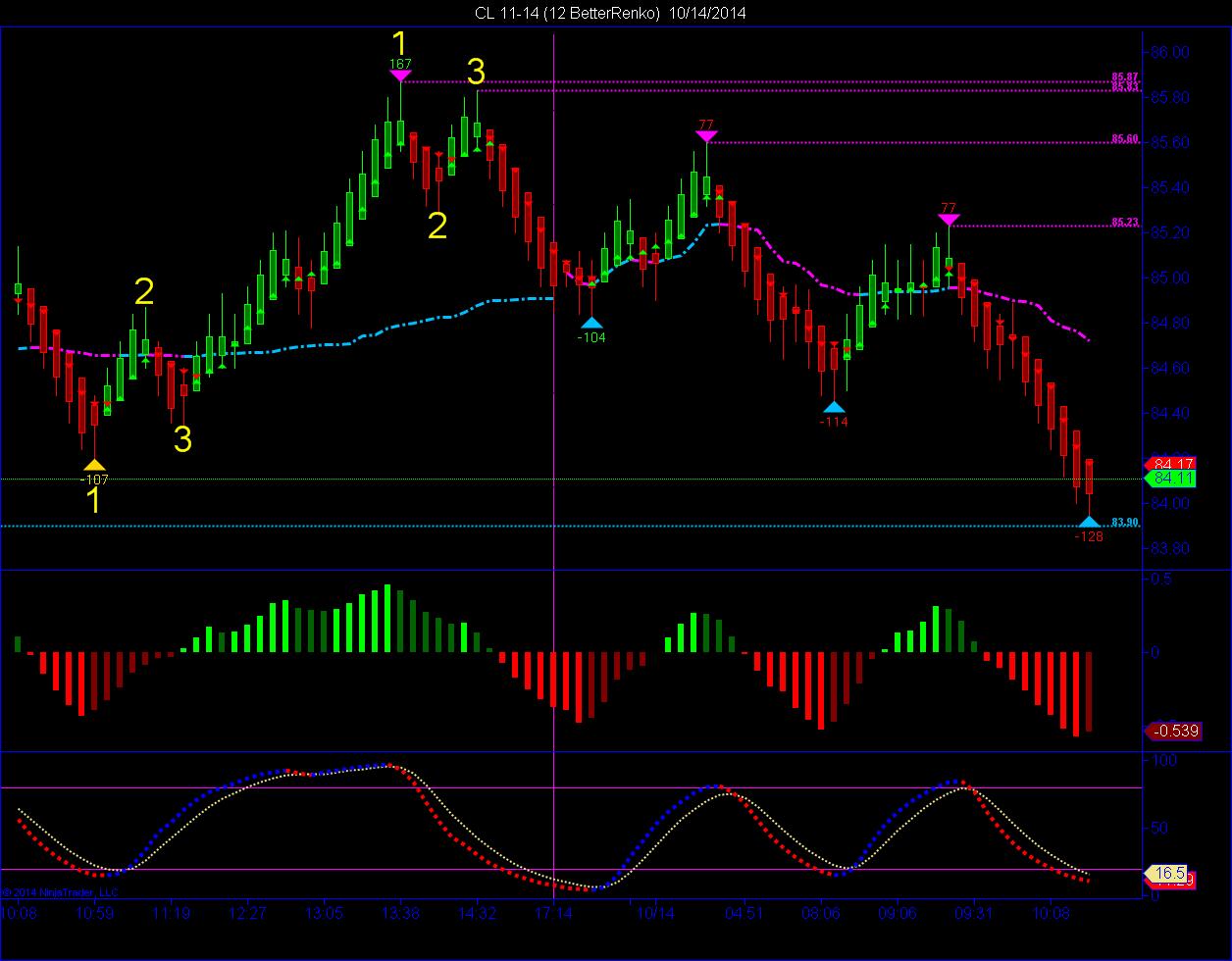Click the blue up triangle labeled -104

pos(591,323)
